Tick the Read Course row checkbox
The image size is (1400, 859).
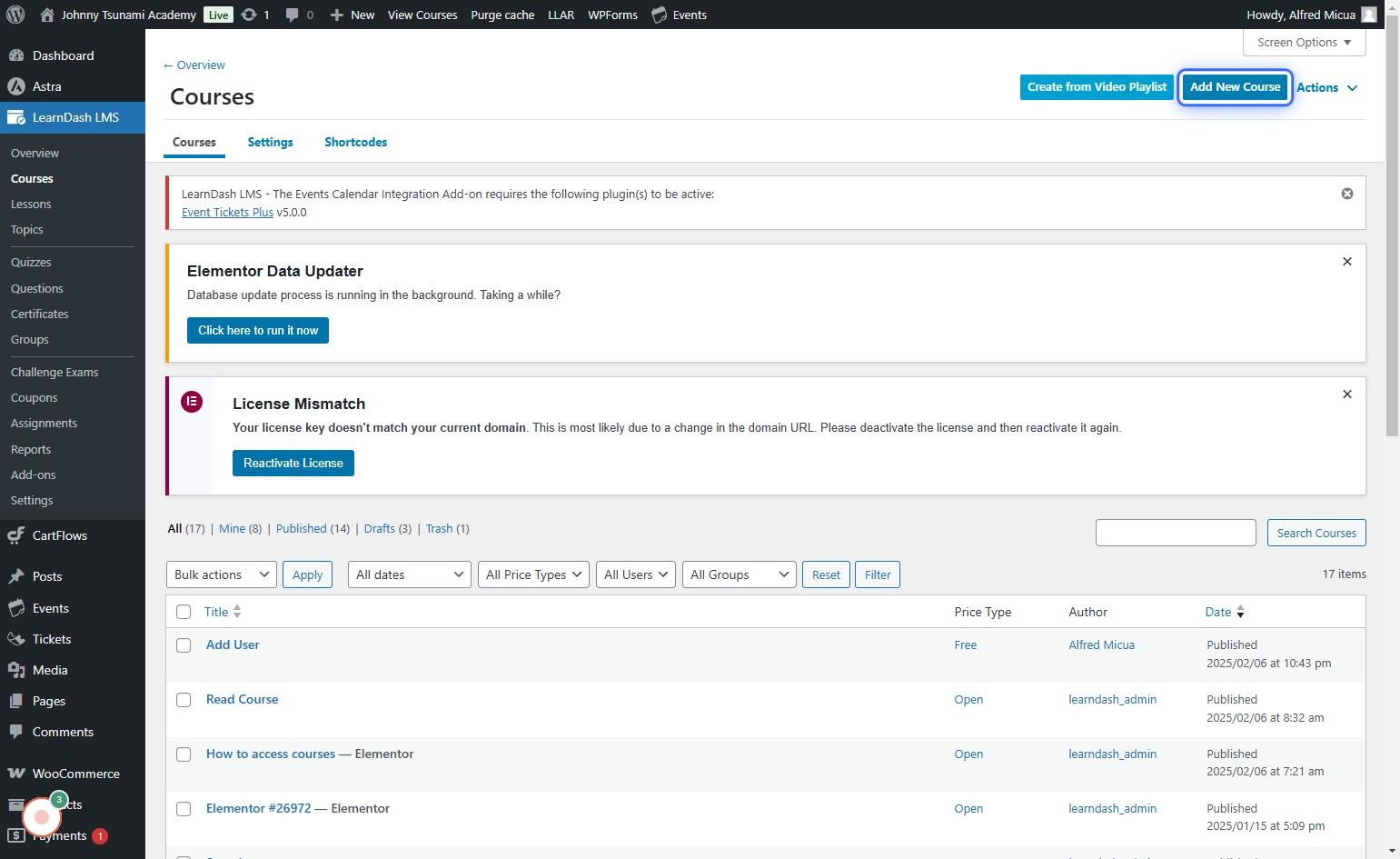click(x=184, y=700)
